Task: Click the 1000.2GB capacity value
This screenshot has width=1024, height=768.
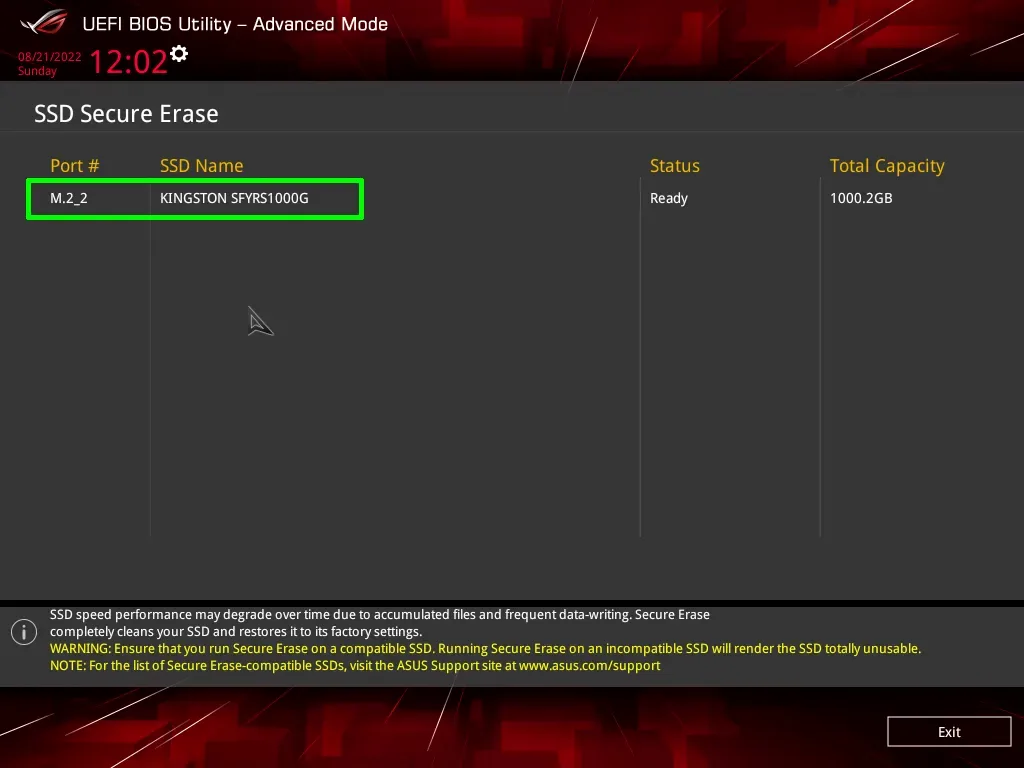Action: click(861, 198)
